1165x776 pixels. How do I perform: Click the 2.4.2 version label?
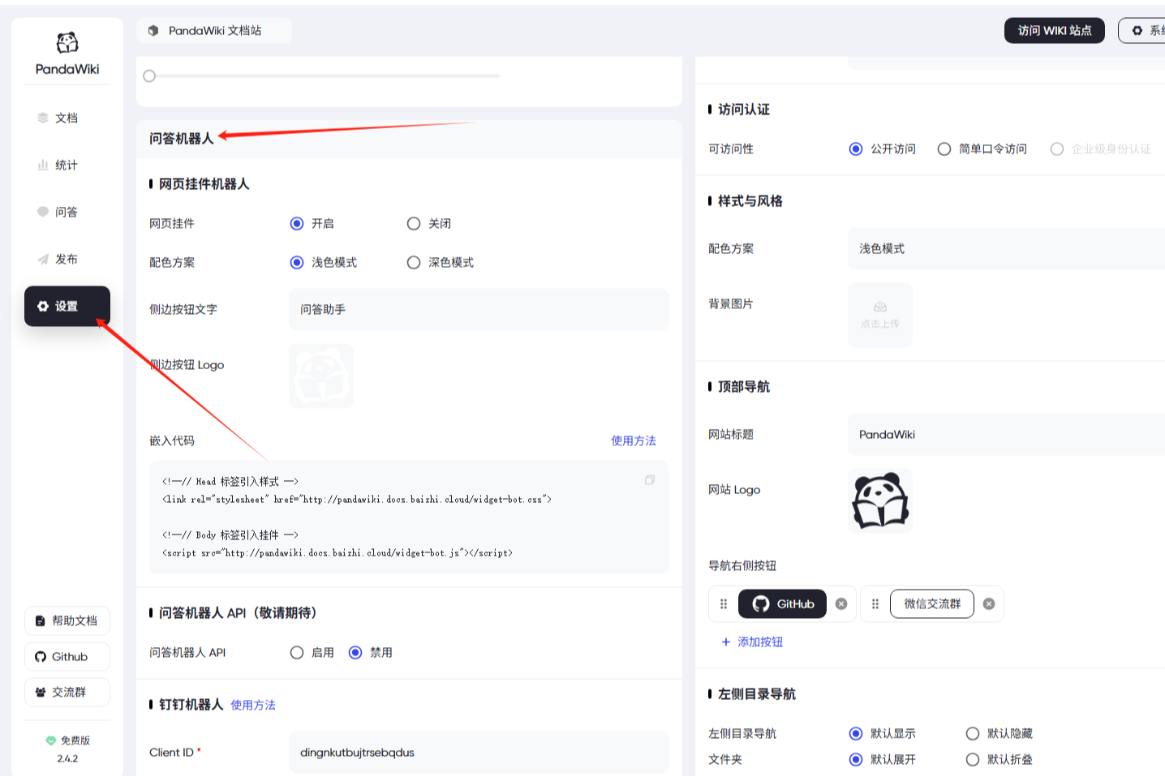point(68,759)
